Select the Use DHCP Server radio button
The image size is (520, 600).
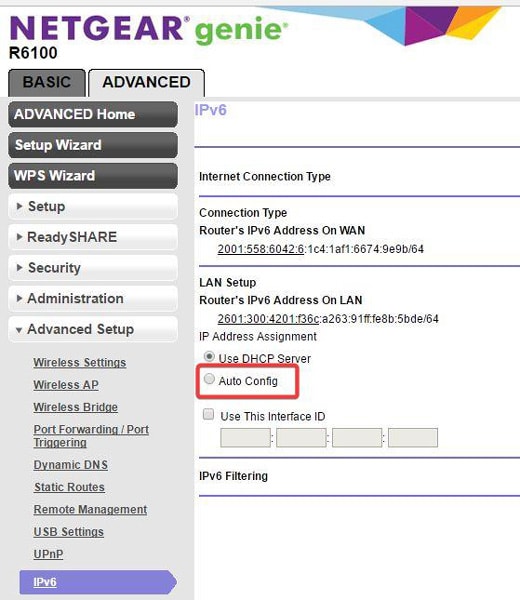click(x=209, y=357)
